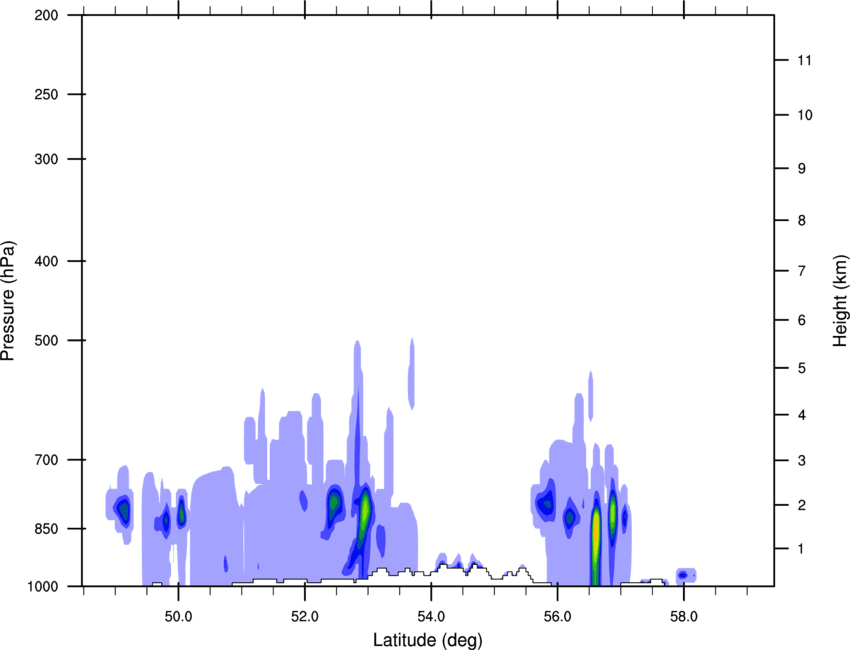
Task: Click the 'Height (km)' axis title
Action: (x=840, y=300)
